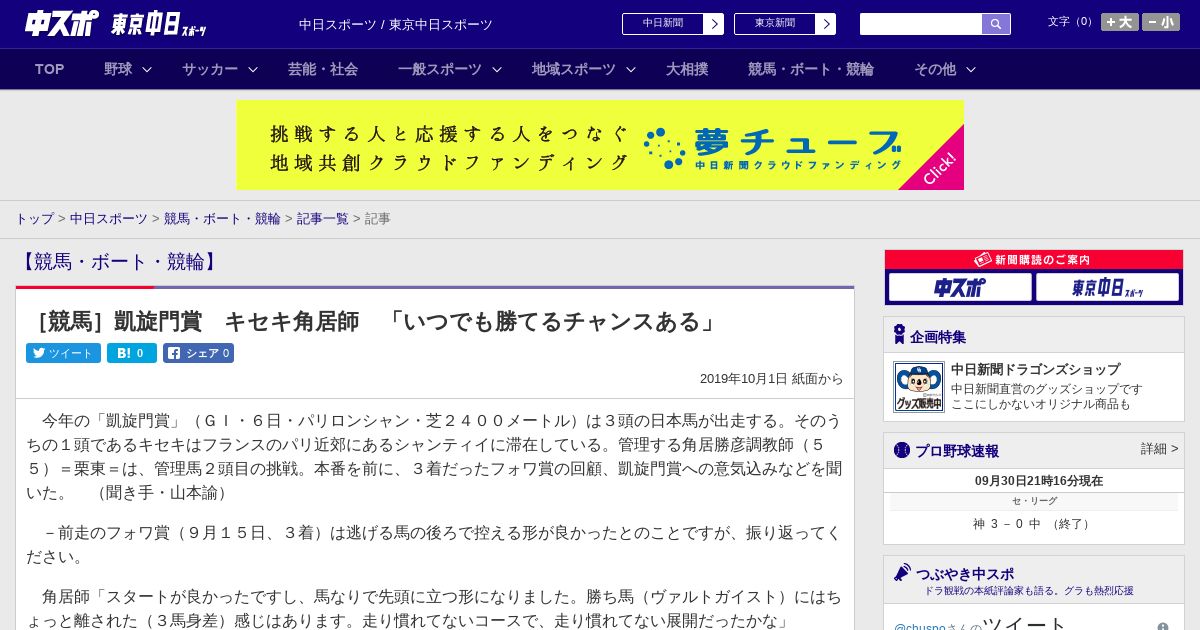Click the 企画特集 ribbon icon
Viewport: 1200px width, 630px height.
900,335
